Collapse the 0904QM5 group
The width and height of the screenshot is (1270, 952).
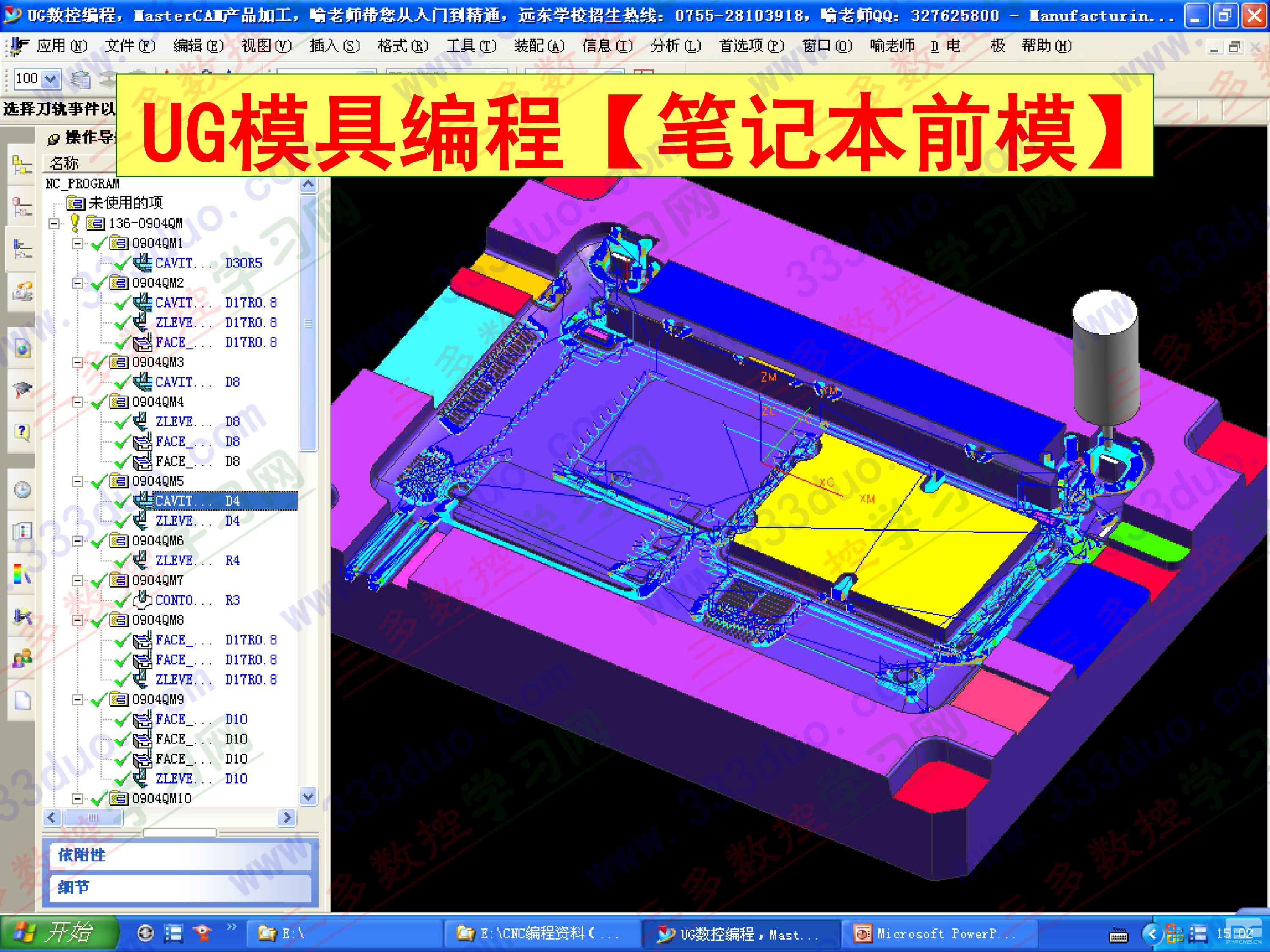click(x=77, y=482)
